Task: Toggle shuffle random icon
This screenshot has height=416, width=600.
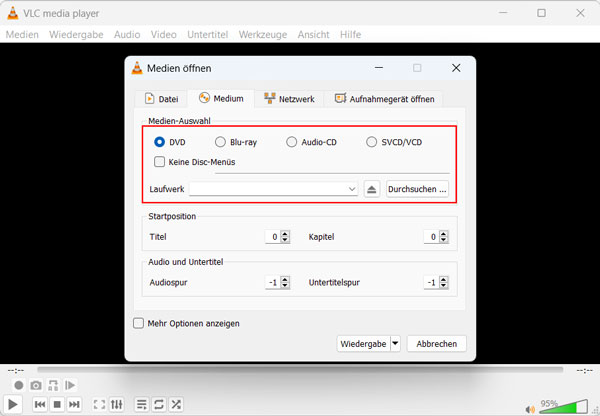Action: pos(176,404)
